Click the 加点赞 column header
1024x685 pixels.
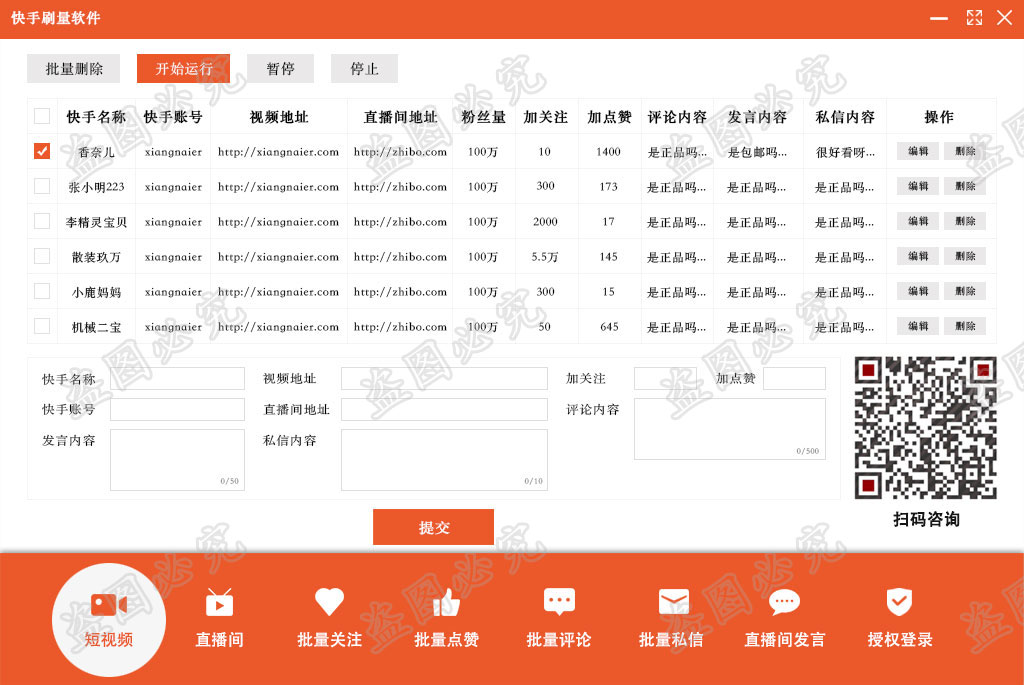pyautogui.click(x=609, y=117)
